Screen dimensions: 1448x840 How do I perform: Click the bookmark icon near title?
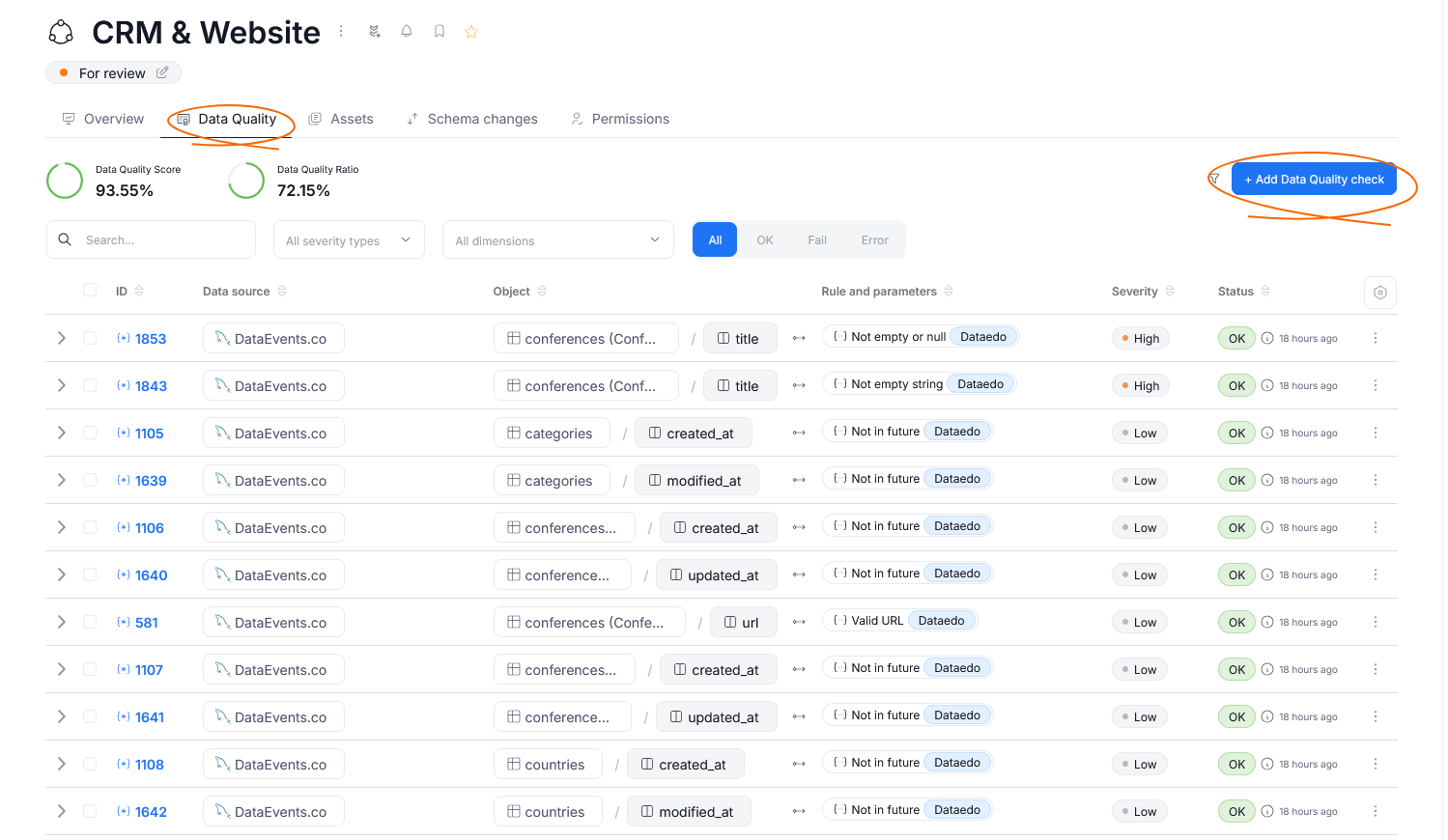point(440,32)
